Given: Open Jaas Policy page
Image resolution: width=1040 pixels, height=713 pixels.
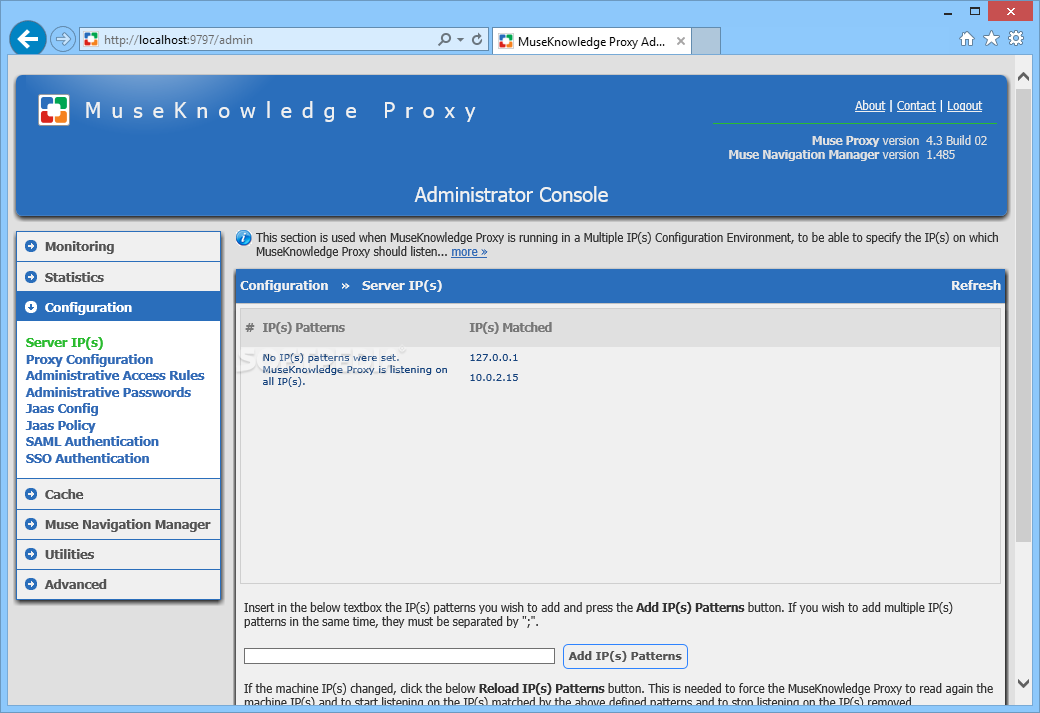Looking at the screenshot, I should click(60, 426).
